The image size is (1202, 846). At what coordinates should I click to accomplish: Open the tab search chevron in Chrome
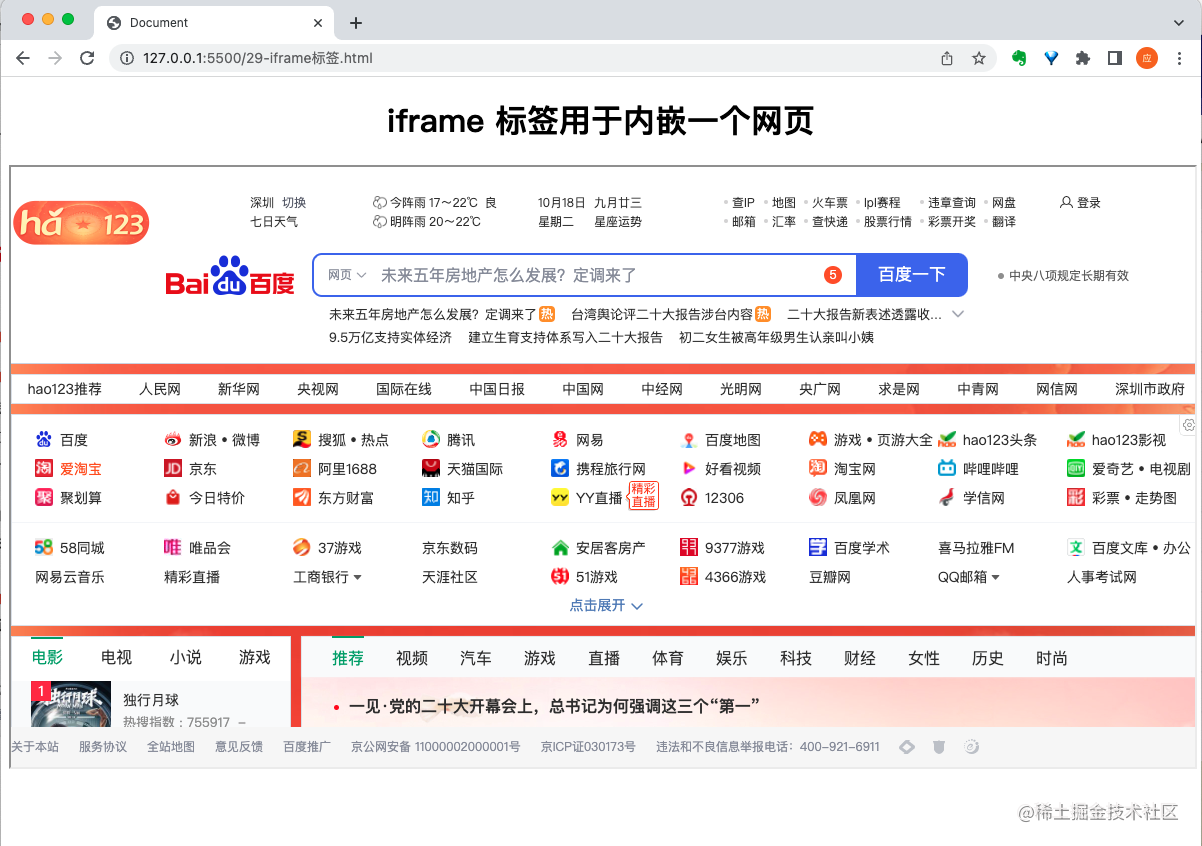click(x=1179, y=22)
